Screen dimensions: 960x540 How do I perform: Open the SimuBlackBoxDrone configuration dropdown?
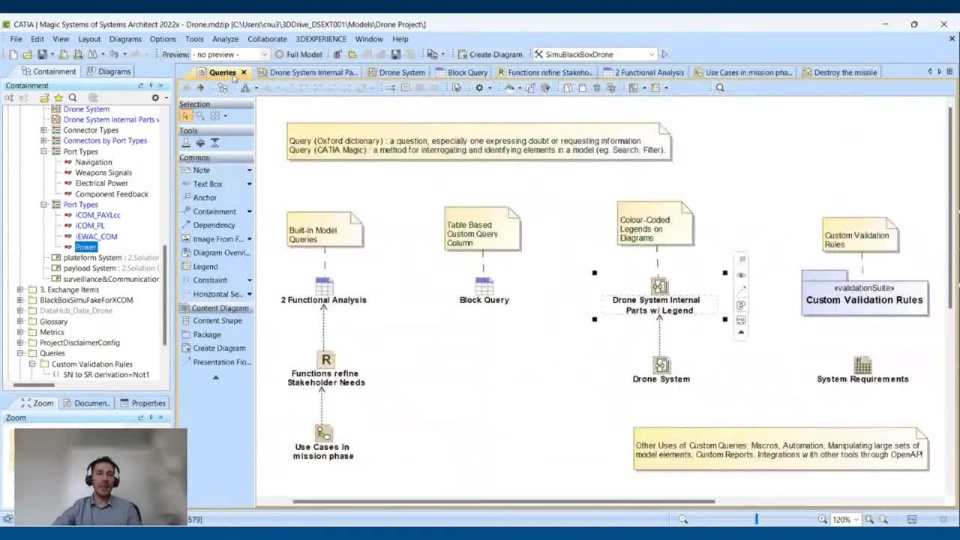(x=651, y=54)
